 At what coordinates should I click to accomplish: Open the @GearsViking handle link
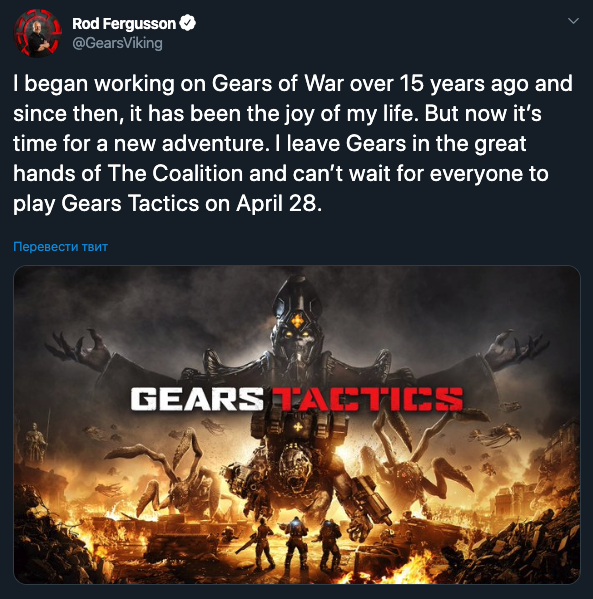[117, 43]
